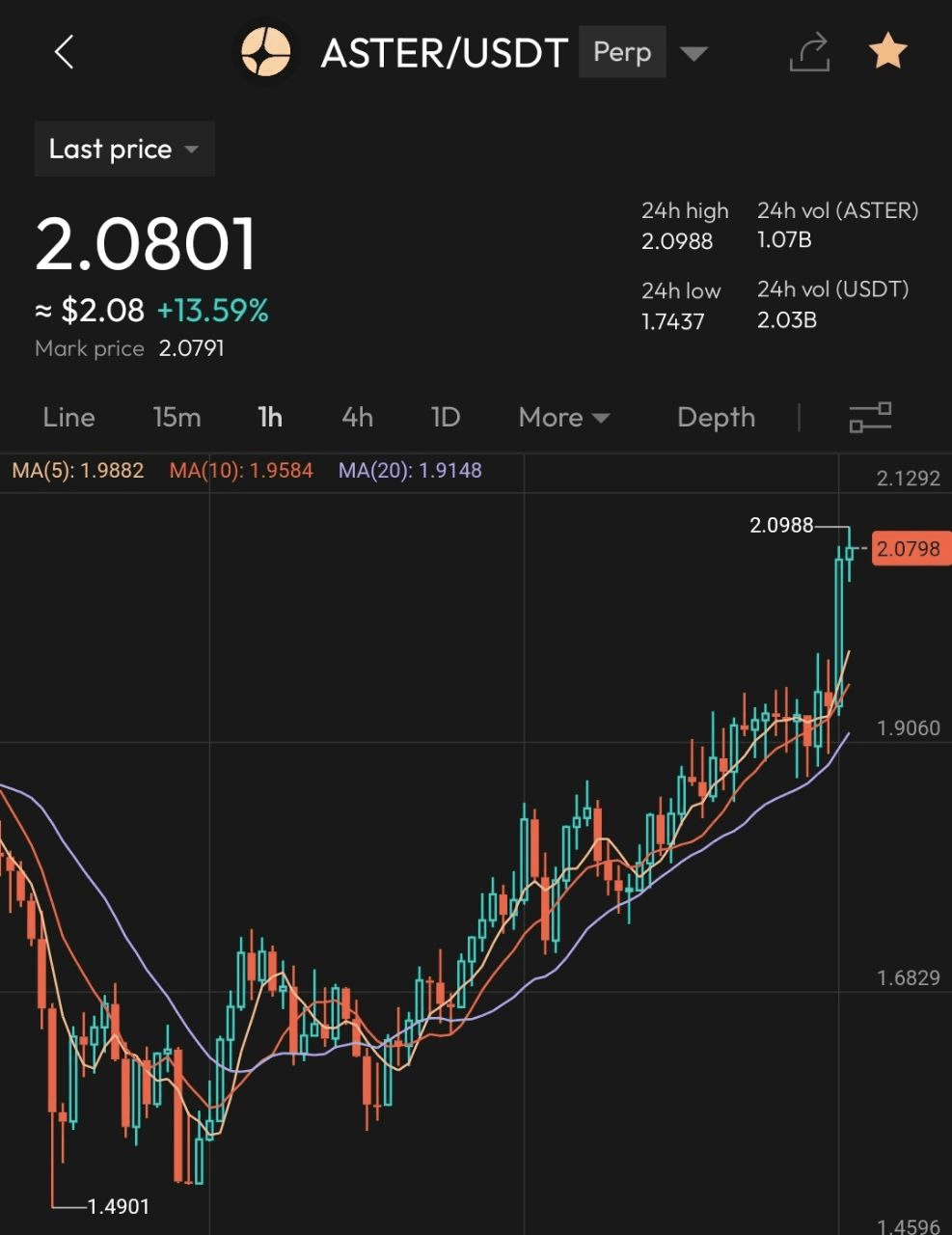Tap the current price tag 2.0798

point(908,549)
